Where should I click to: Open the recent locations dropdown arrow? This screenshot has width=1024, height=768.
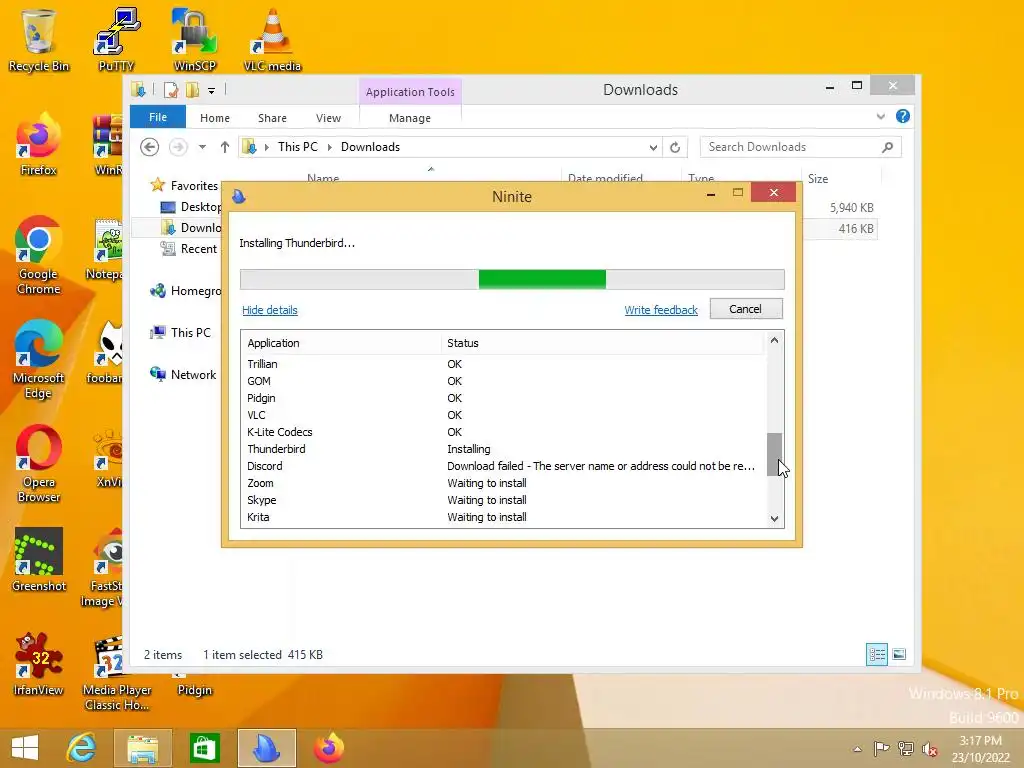coord(202,148)
